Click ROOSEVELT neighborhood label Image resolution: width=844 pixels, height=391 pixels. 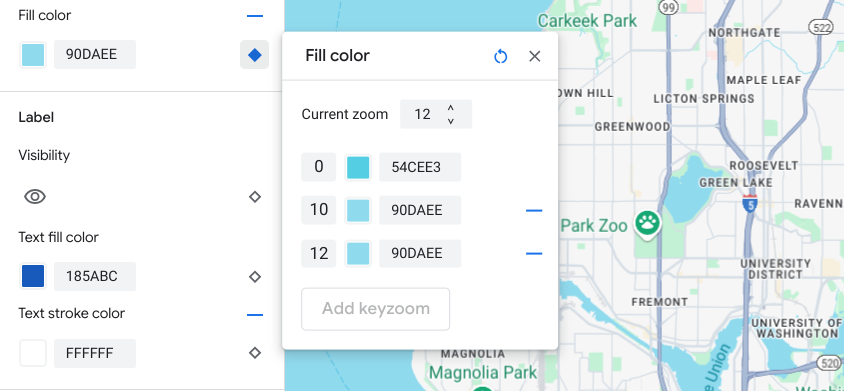click(x=764, y=165)
